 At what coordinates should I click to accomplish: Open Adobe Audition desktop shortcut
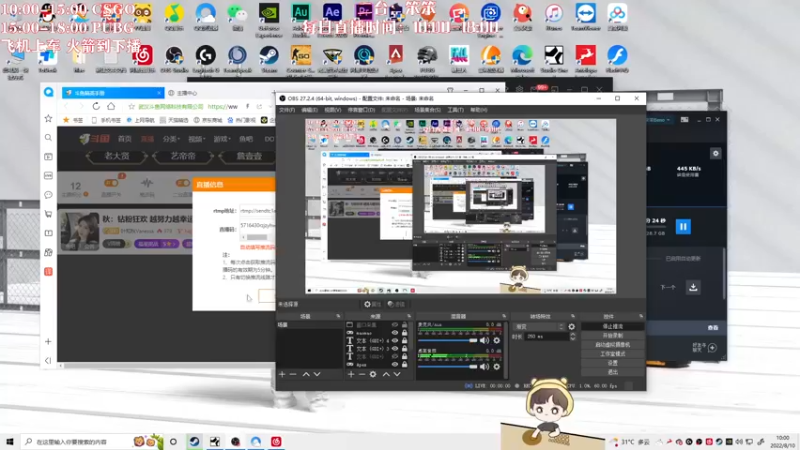301,14
